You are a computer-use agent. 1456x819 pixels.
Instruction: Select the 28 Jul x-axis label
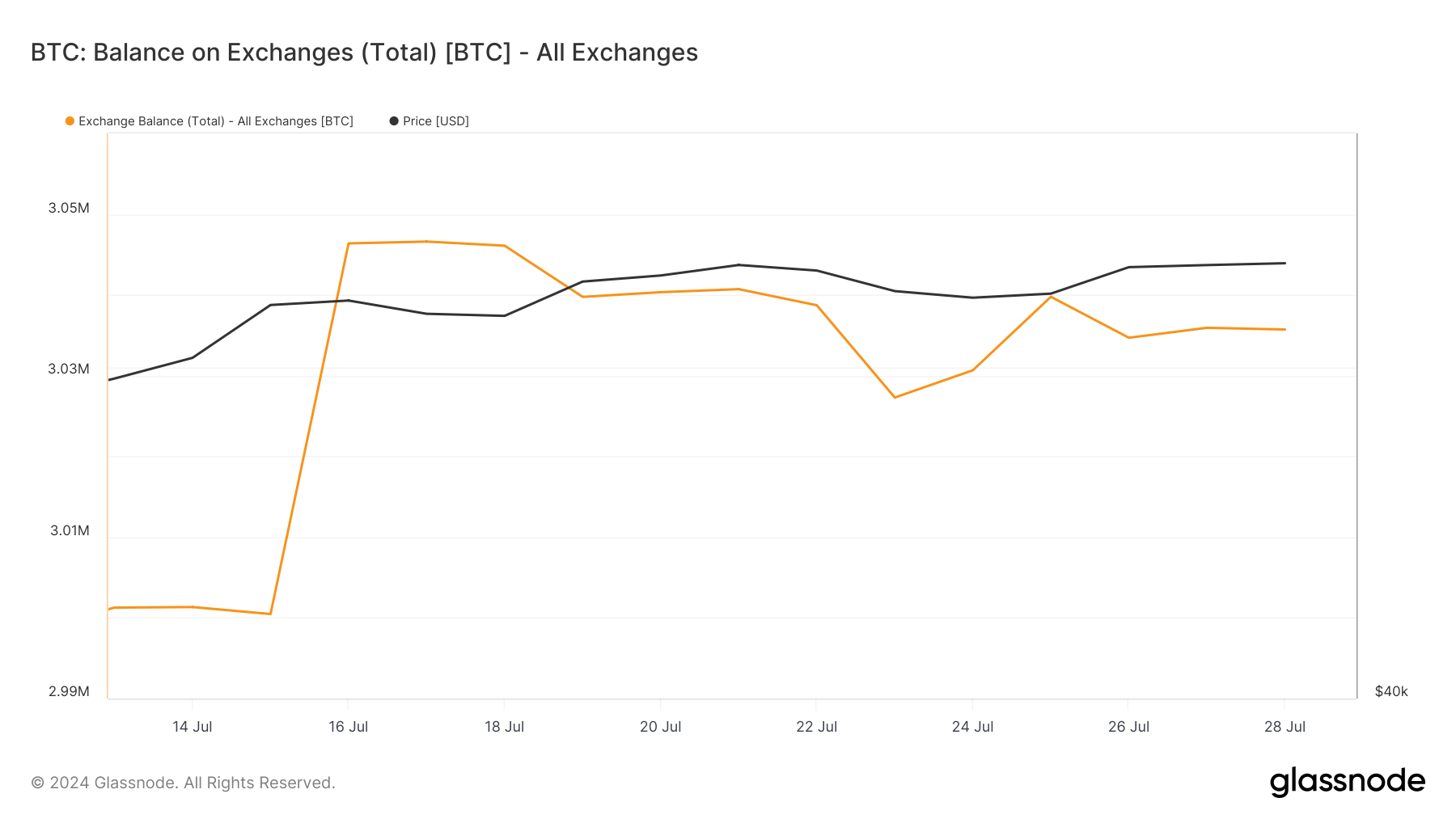[1285, 727]
